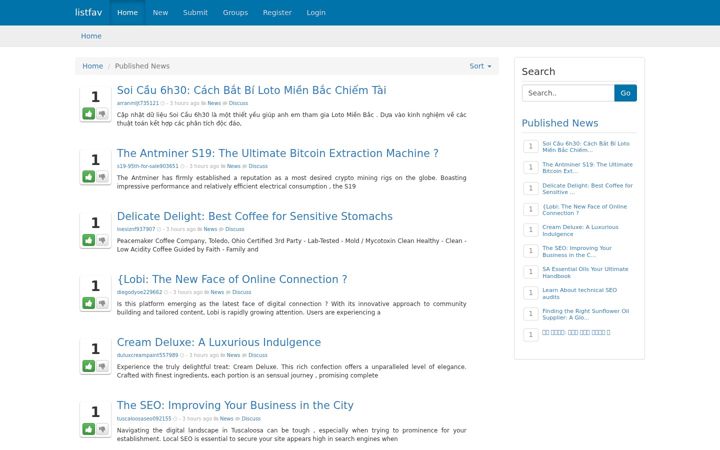The height and width of the screenshot is (450, 720).
Task: Click vote count beside sidebar Learn About technical SEO
Action: click(x=531, y=292)
